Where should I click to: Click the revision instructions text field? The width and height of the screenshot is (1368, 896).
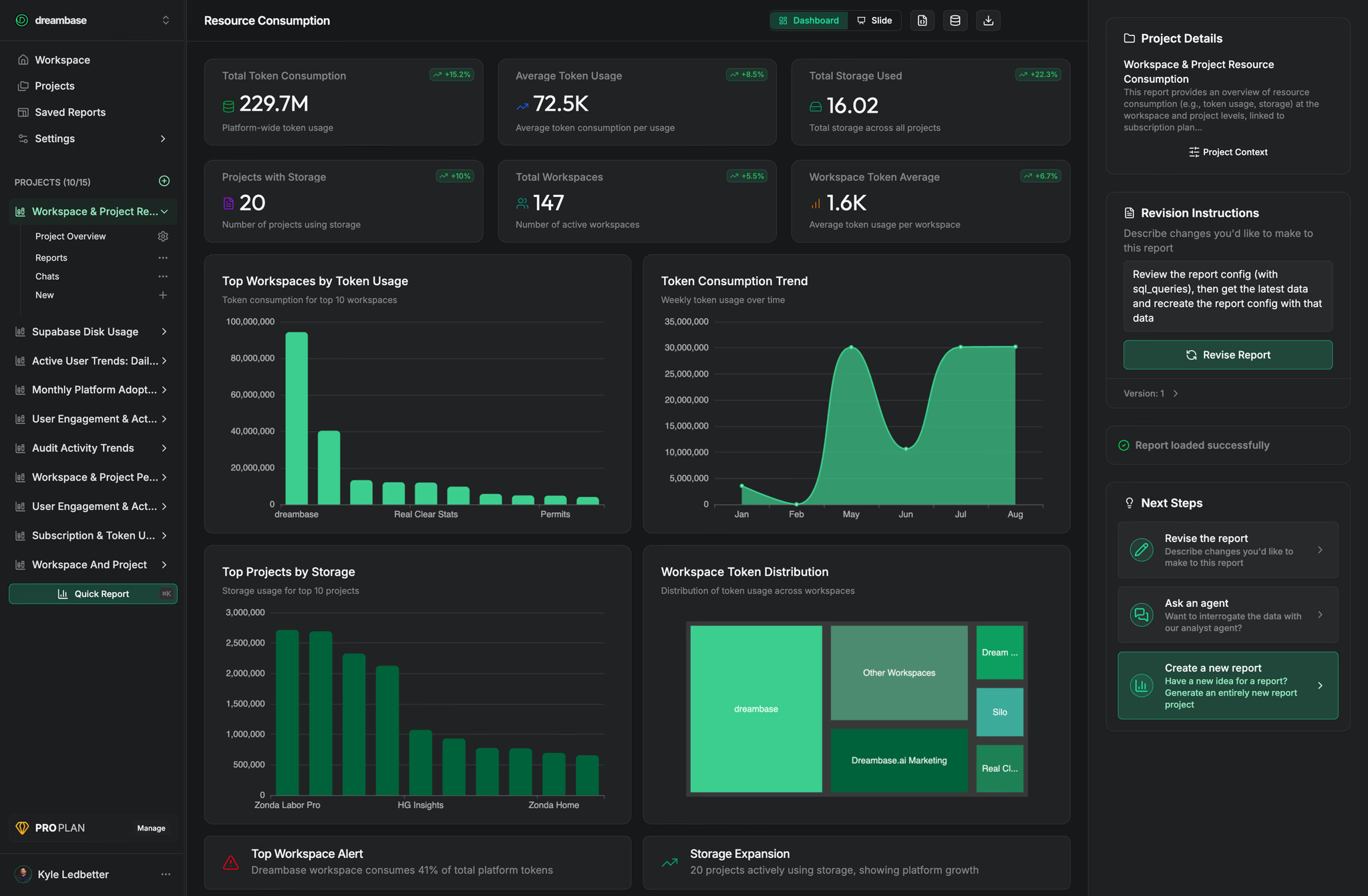pos(1227,296)
